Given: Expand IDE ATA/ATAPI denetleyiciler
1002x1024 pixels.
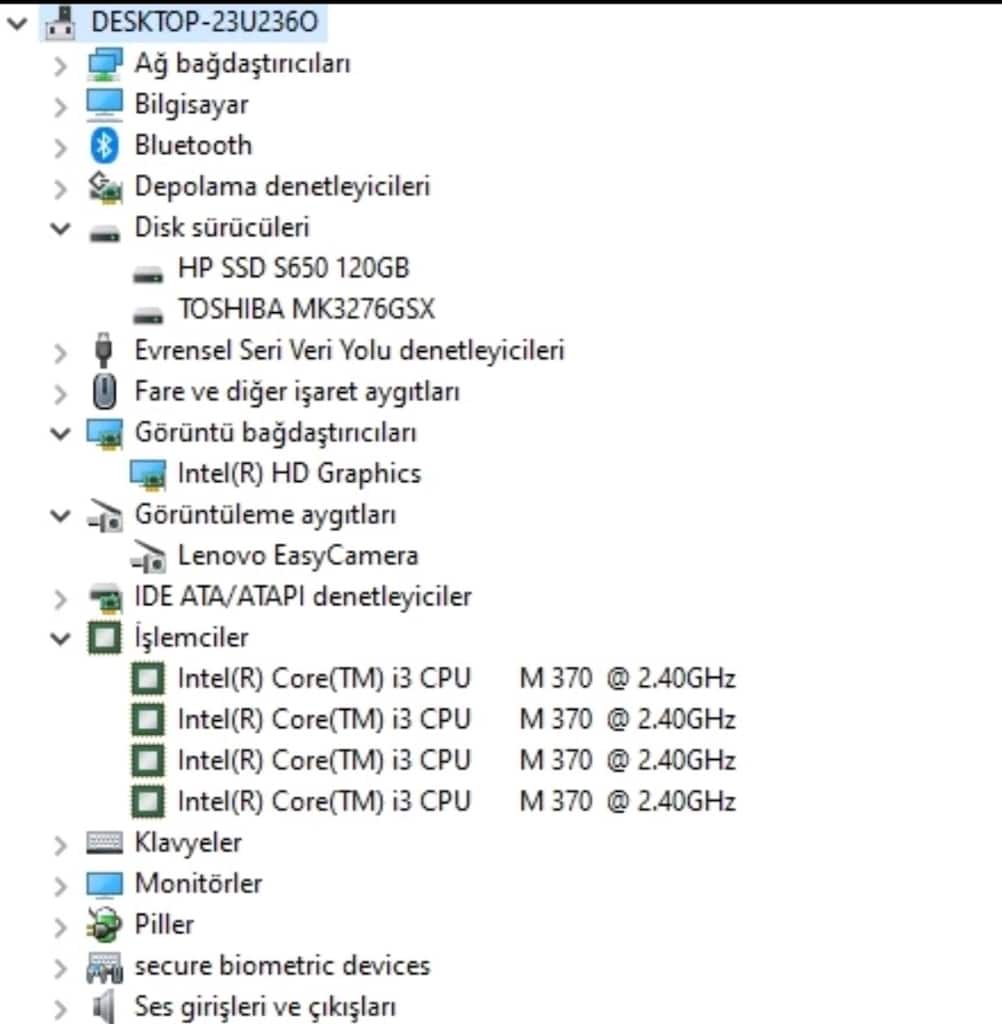Looking at the screenshot, I should point(60,599).
